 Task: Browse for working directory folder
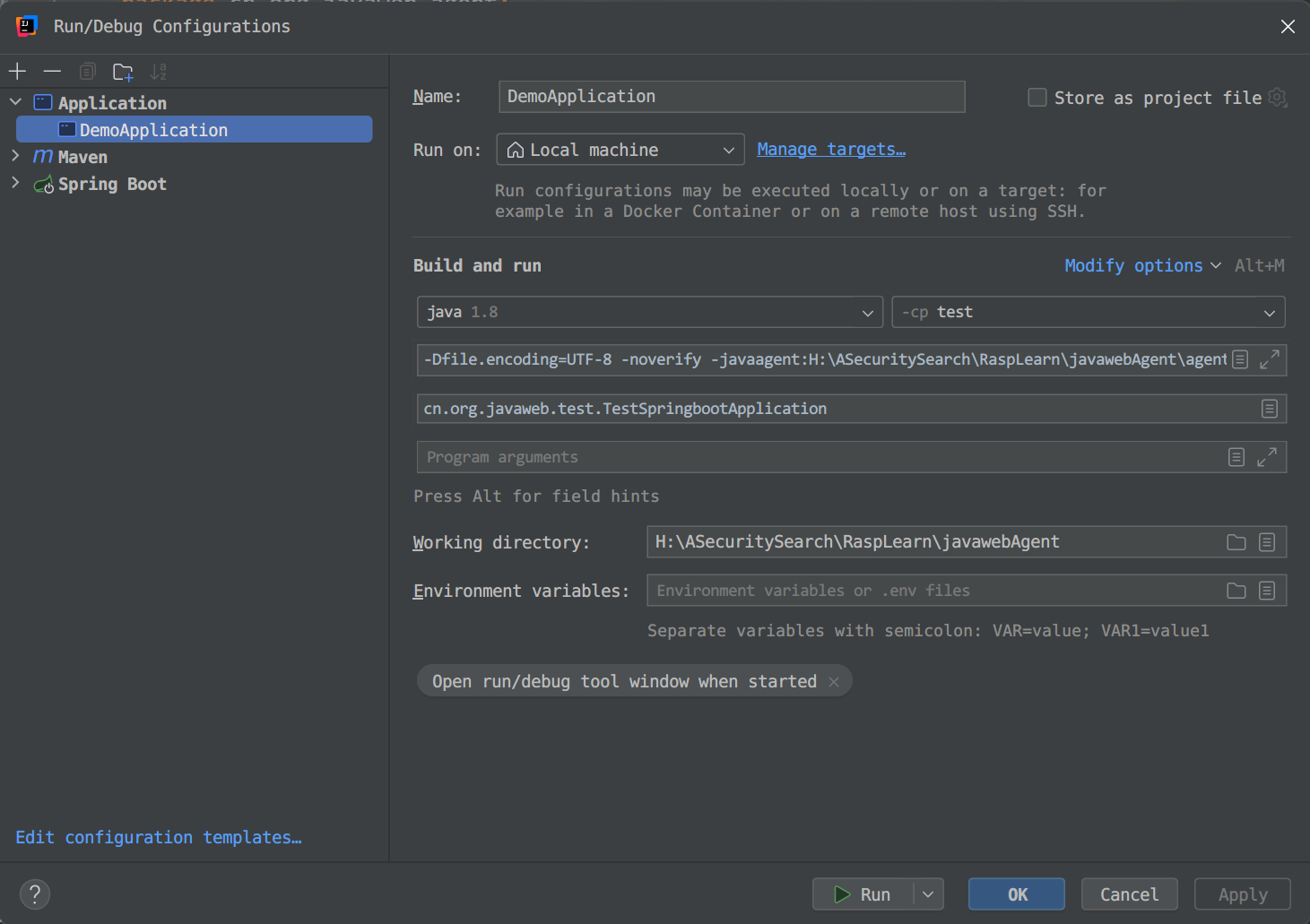click(x=1236, y=542)
